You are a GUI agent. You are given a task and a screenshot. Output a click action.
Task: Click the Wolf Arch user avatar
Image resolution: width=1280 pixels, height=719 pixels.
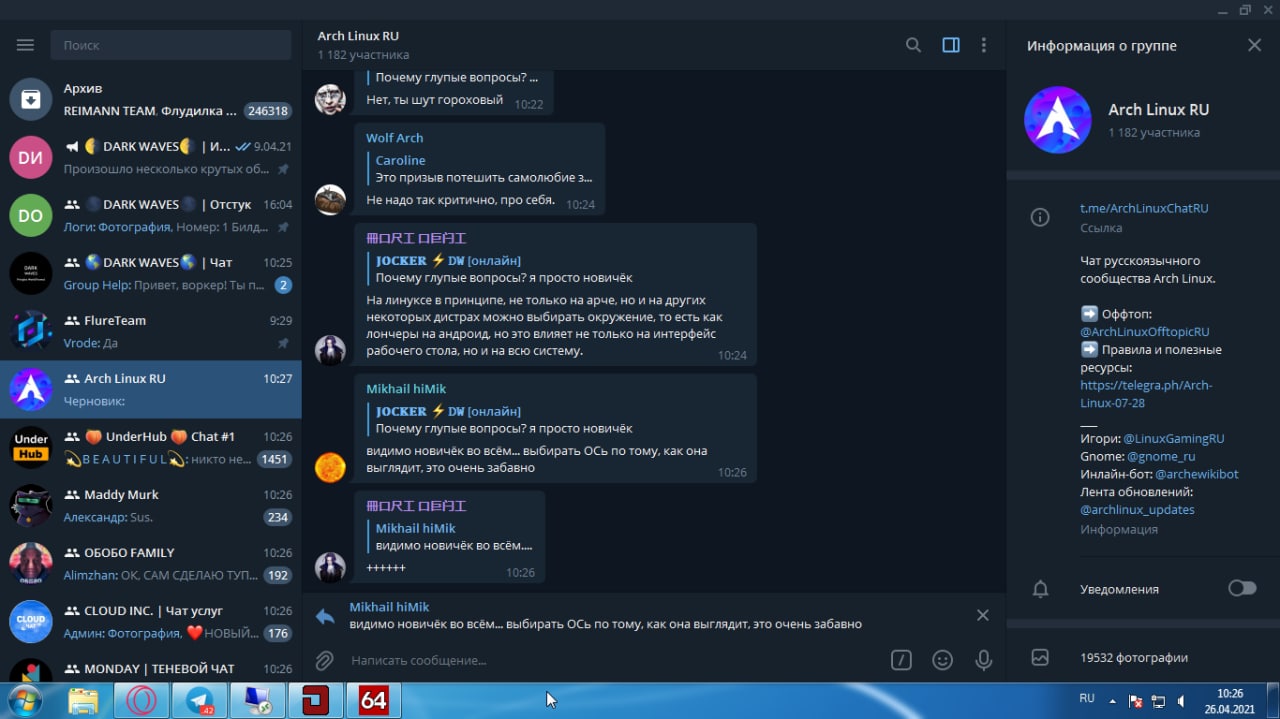330,199
